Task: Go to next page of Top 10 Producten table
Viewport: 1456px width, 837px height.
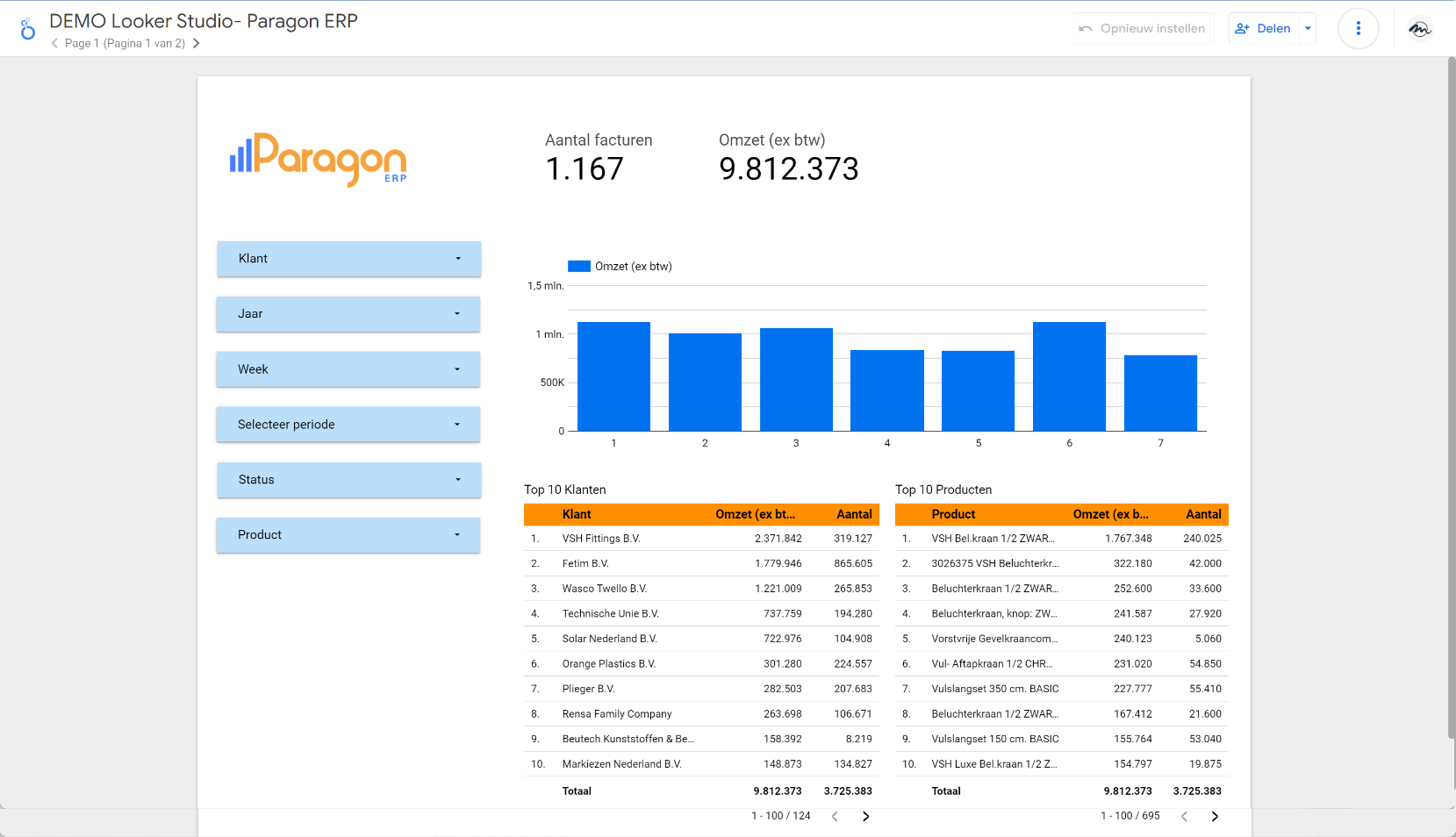Action: tap(1215, 816)
